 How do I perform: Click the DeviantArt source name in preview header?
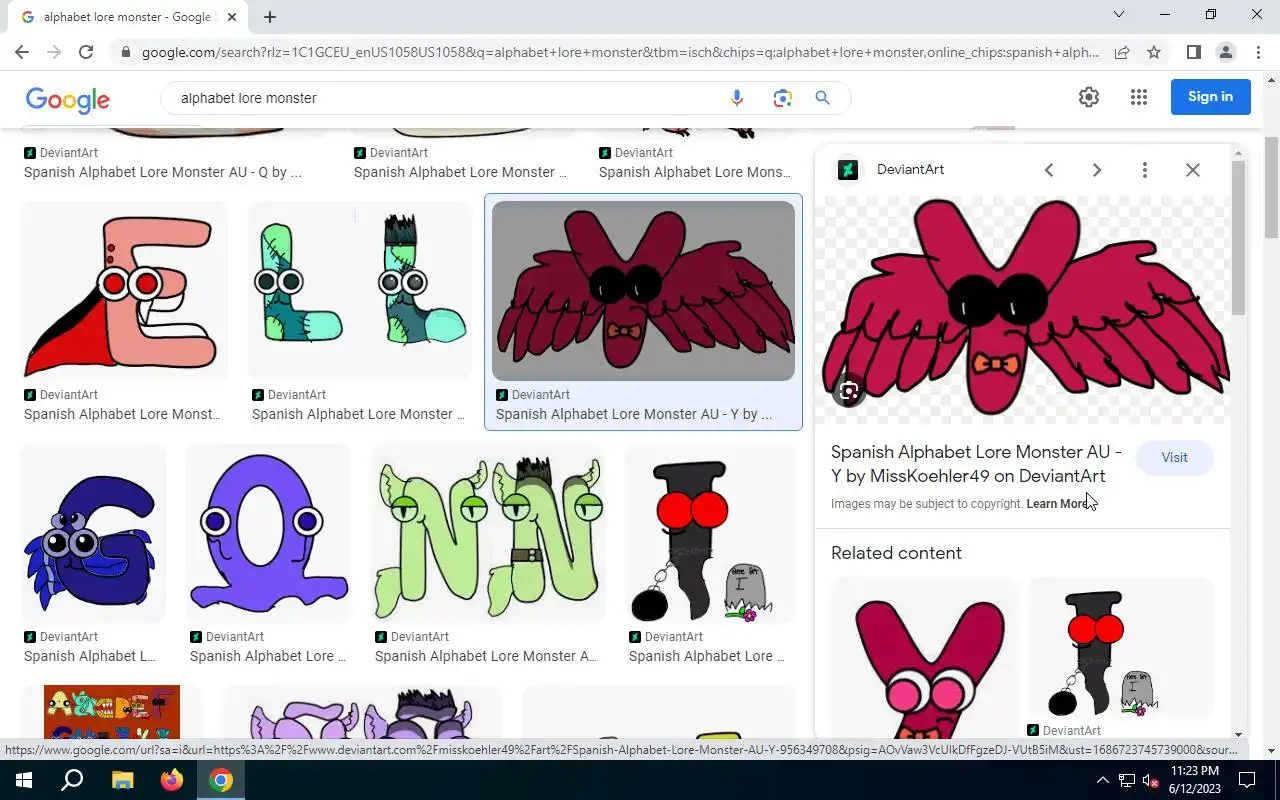tap(910, 170)
